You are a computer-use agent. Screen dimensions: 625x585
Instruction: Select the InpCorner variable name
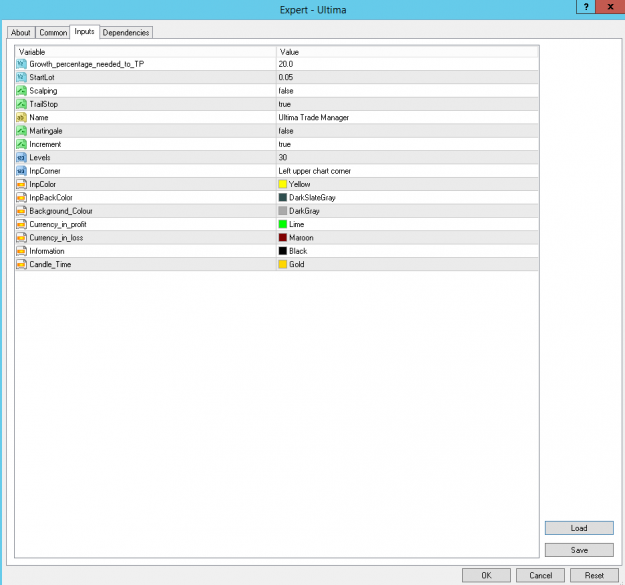tap(45, 171)
